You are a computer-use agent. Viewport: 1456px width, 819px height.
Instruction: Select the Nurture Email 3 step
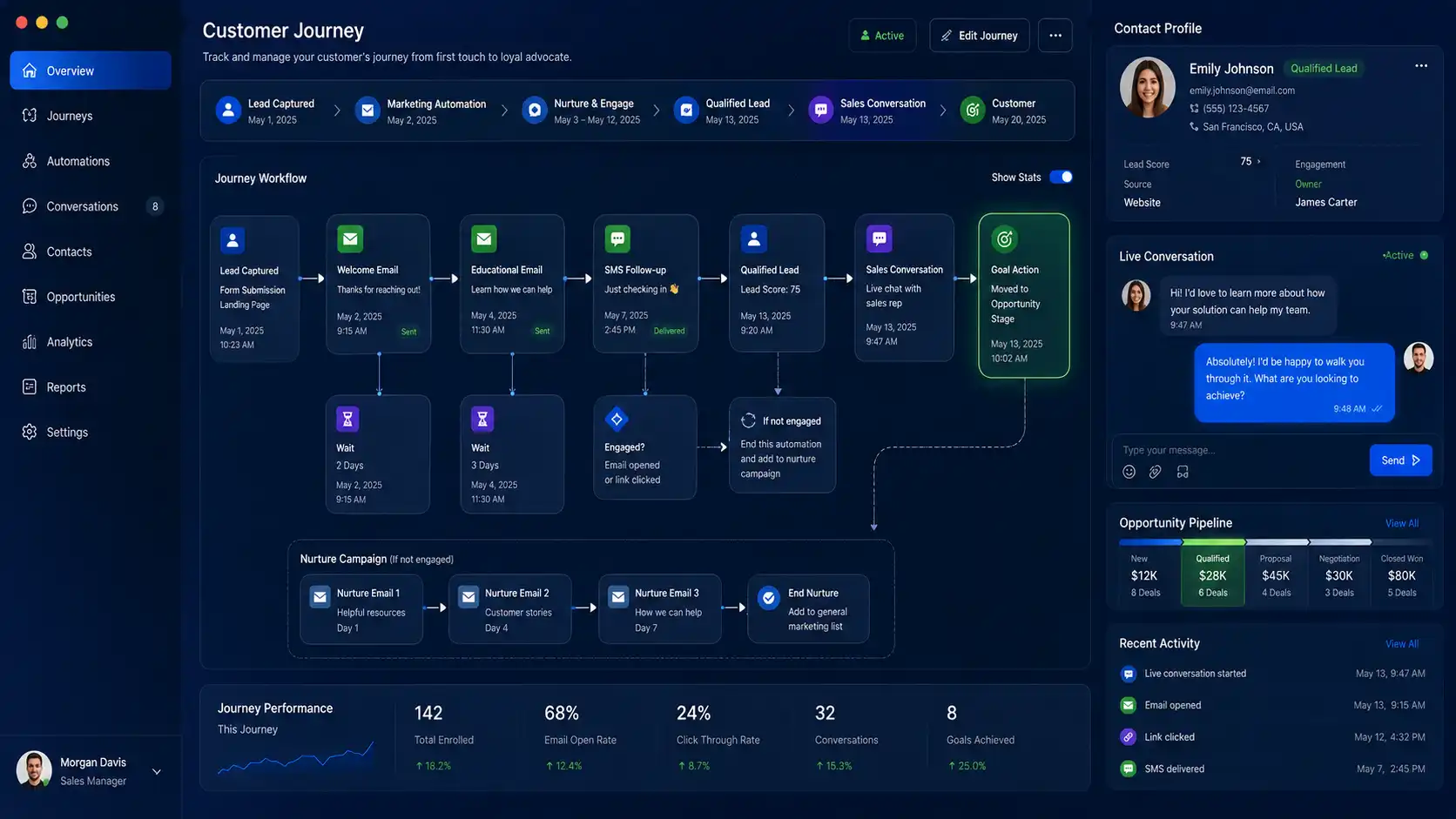660,609
